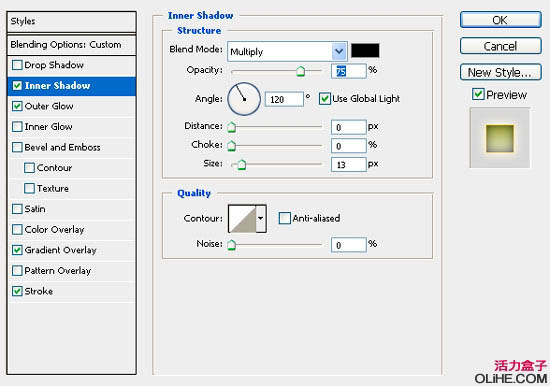This screenshot has width=550, height=386.
Task: Click the angle dial control
Action: point(244,99)
